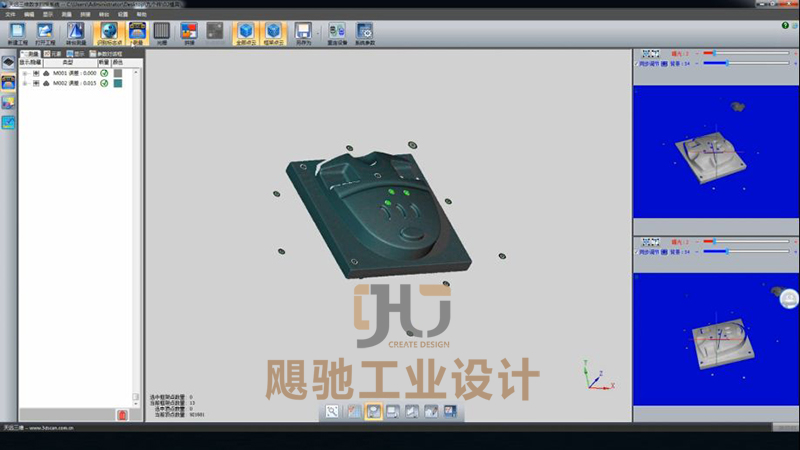Open the 显示 menu in the menu bar
Image resolution: width=800 pixels, height=450 pixels.
(x=48, y=14)
